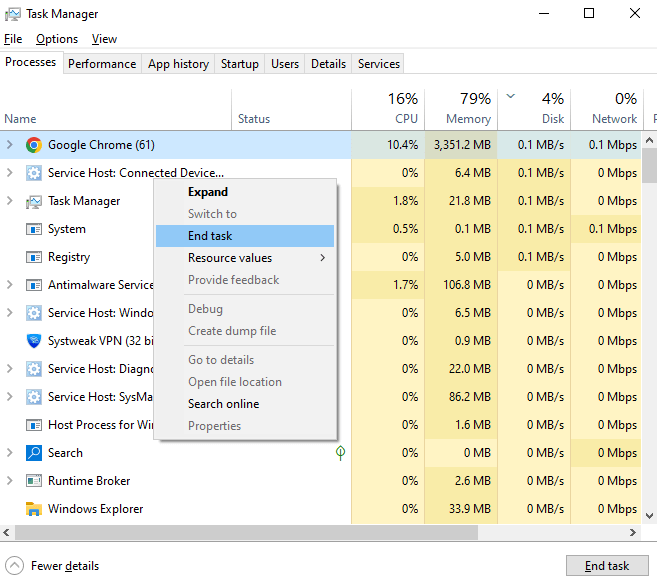The width and height of the screenshot is (657, 583).
Task: Expand the Search process row
Action: (10, 453)
